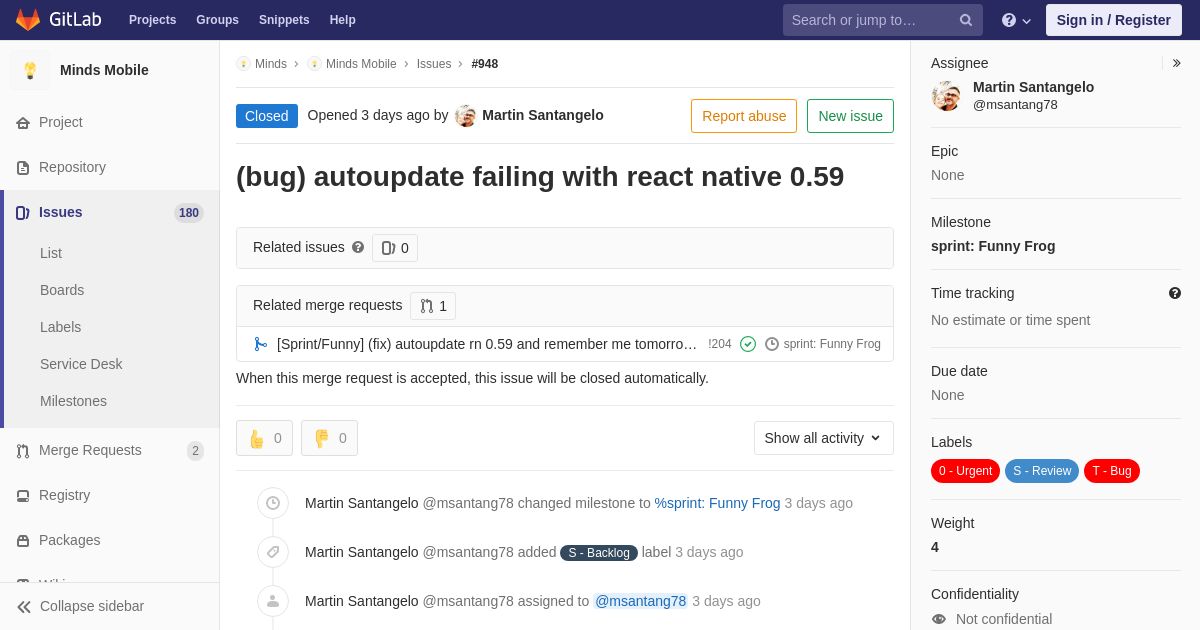Image resolution: width=1200 pixels, height=630 pixels.
Task: Click the assignee user icon in activity
Action: [x=273, y=601]
